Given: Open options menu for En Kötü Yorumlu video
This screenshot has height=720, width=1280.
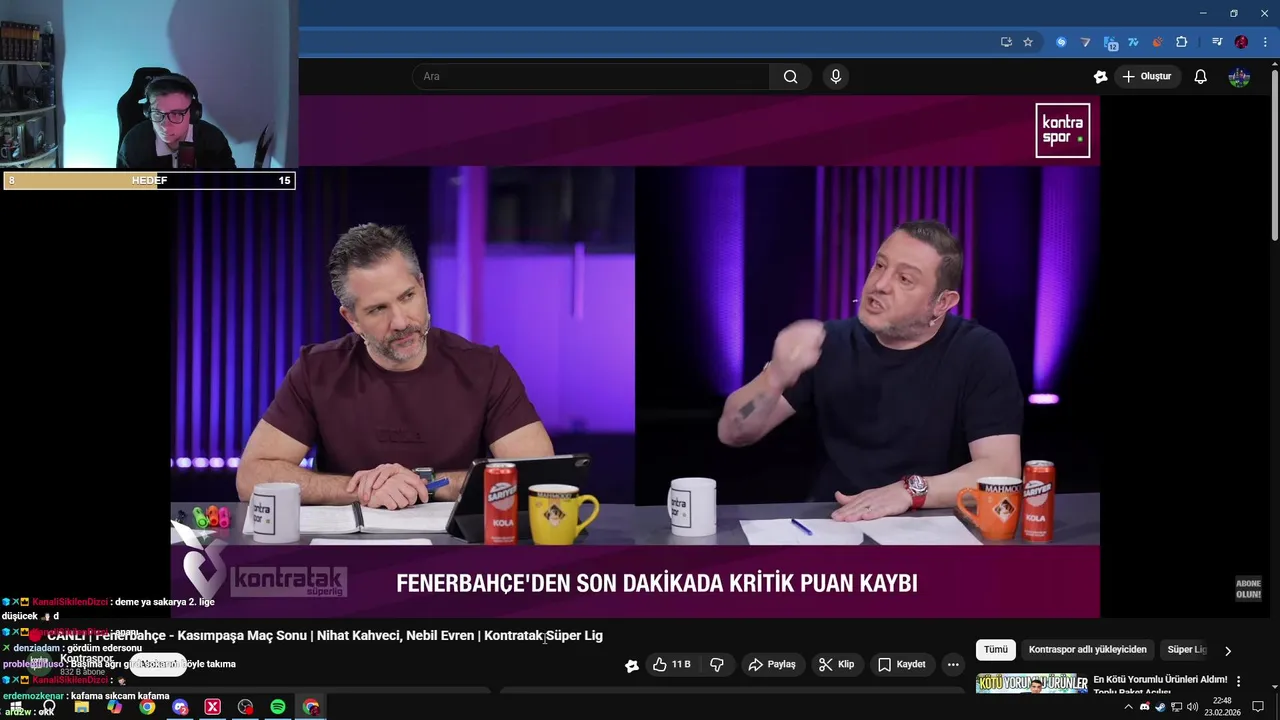Looking at the screenshot, I should pyautogui.click(x=1238, y=681).
